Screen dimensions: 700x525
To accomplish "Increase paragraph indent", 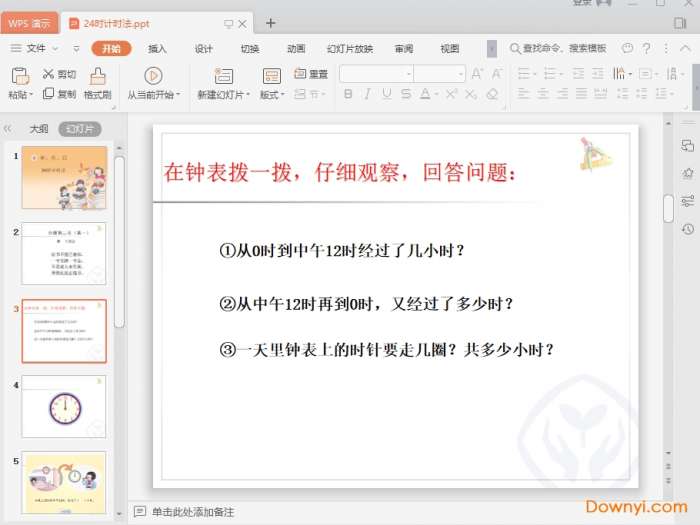I will pyautogui.click(x=598, y=74).
